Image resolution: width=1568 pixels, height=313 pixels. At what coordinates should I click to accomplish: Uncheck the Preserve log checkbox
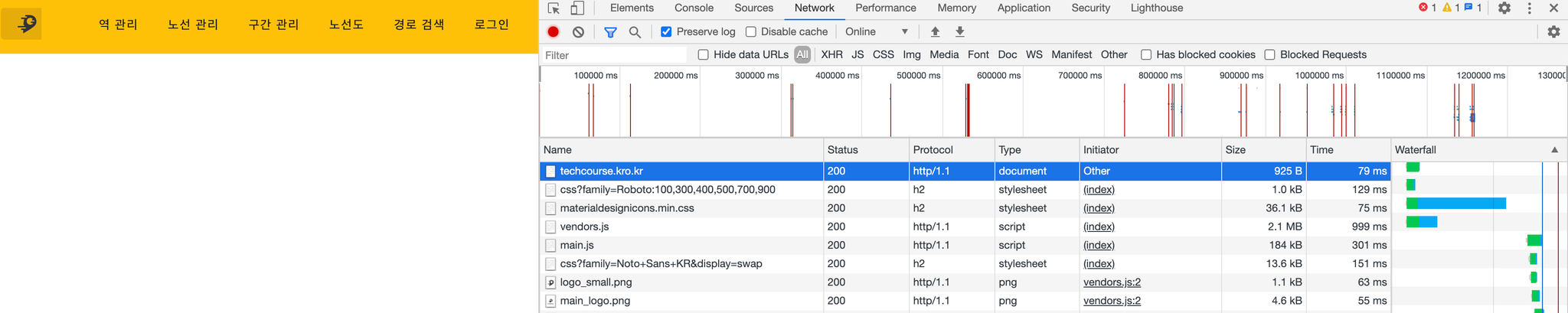click(x=666, y=32)
